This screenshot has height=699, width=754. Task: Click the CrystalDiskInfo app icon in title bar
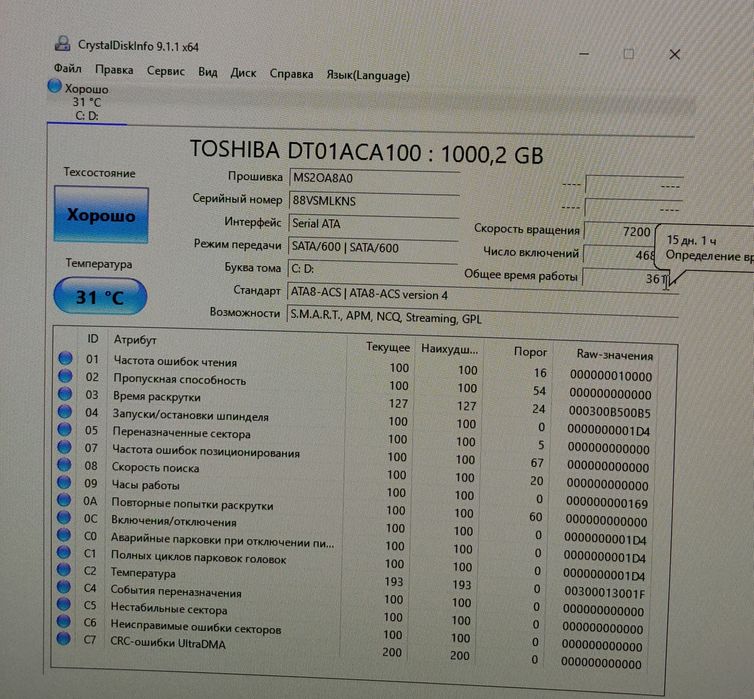point(63,43)
